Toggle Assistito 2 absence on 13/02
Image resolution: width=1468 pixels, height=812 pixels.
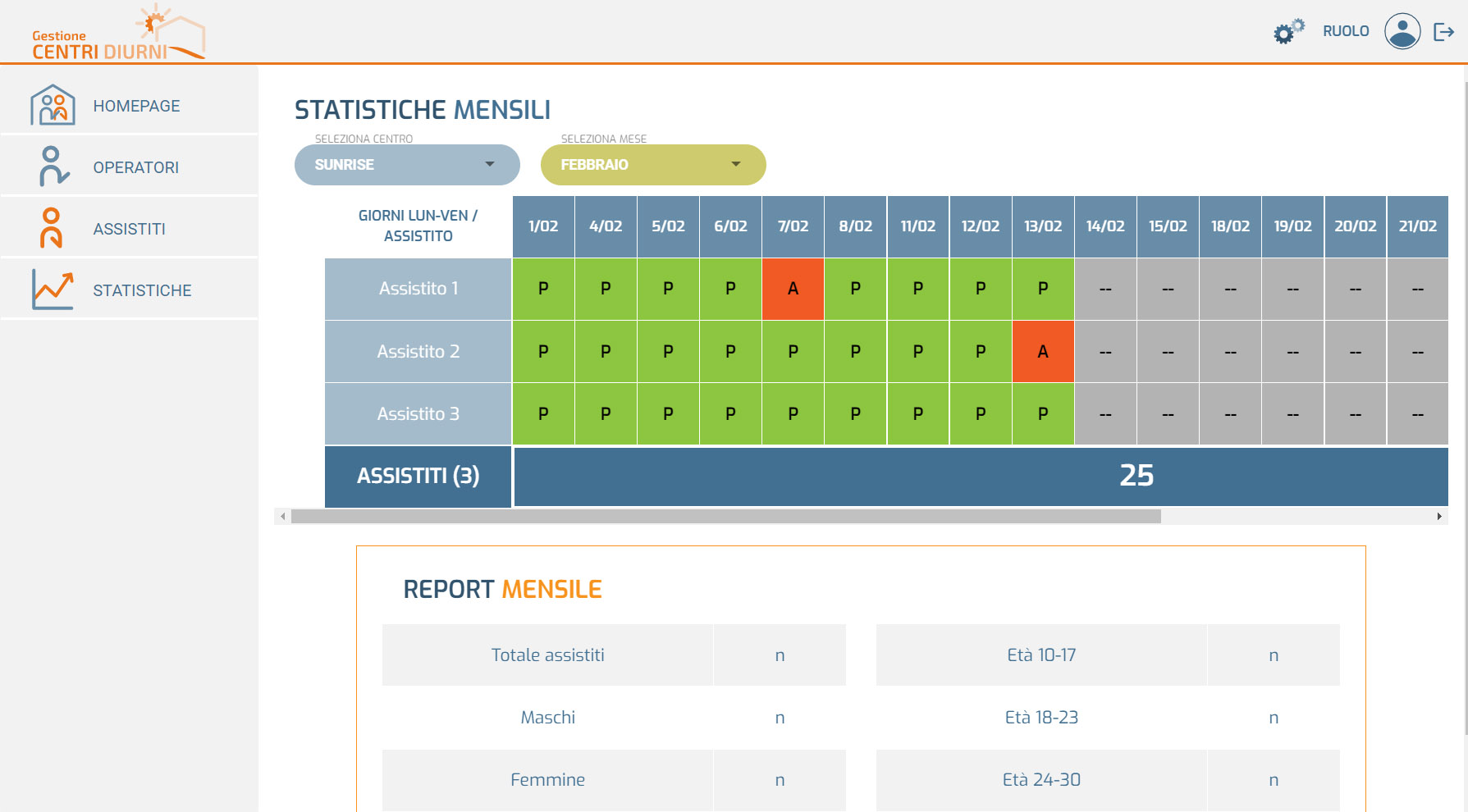point(1043,352)
